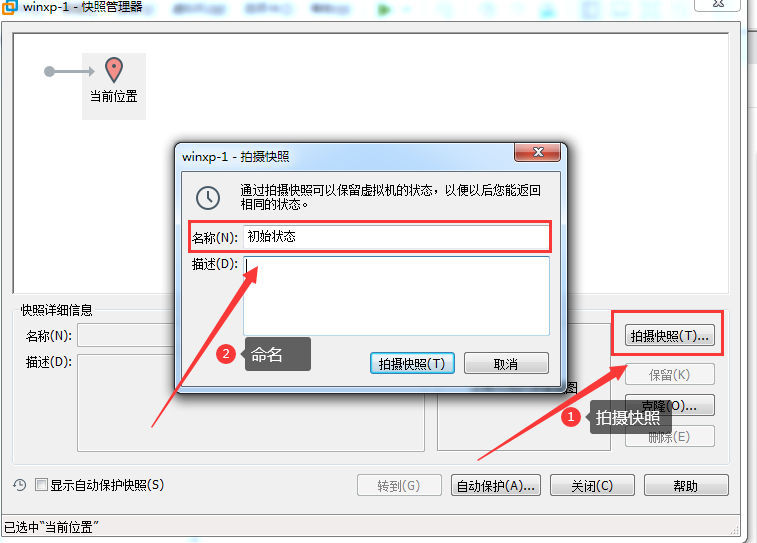The width and height of the screenshot is (757, 543).
Task: Click the auto-protect history icon beside checkbox
Action: pyautogui.click(x=20, y=485)
